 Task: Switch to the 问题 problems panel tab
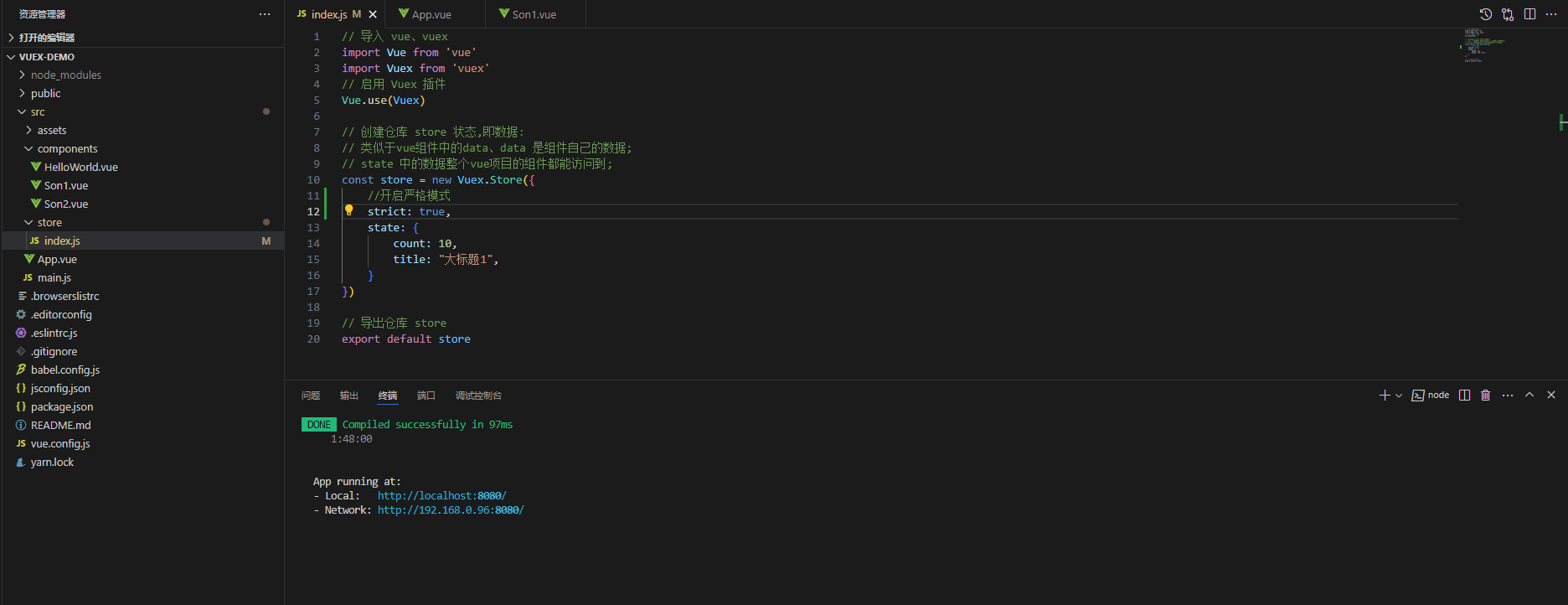pyautogui.click(x=311, y=396)
